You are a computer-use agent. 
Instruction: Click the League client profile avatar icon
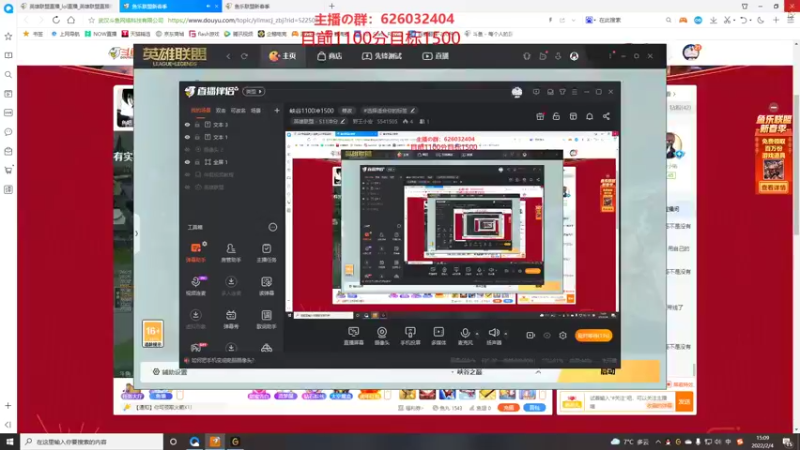[574, 56]
